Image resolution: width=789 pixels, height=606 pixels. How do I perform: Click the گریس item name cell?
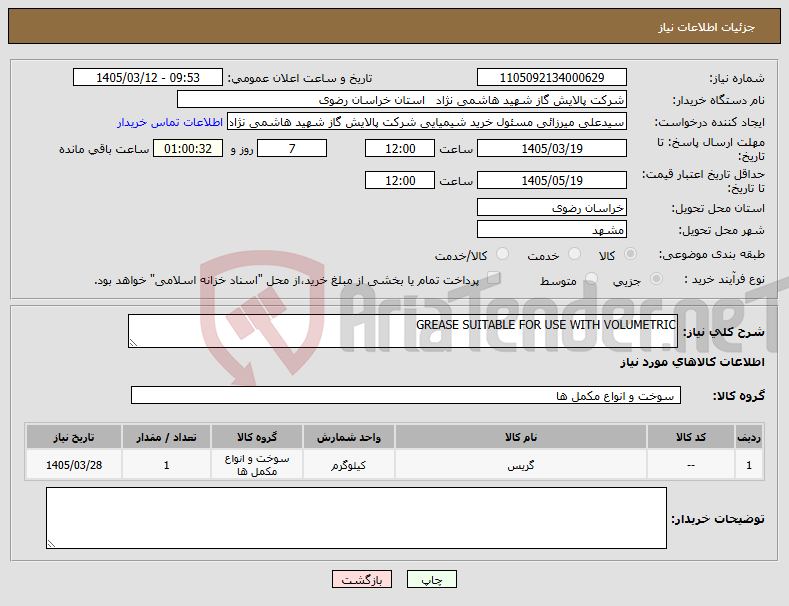pyautogui.click(x=521, y=465)
